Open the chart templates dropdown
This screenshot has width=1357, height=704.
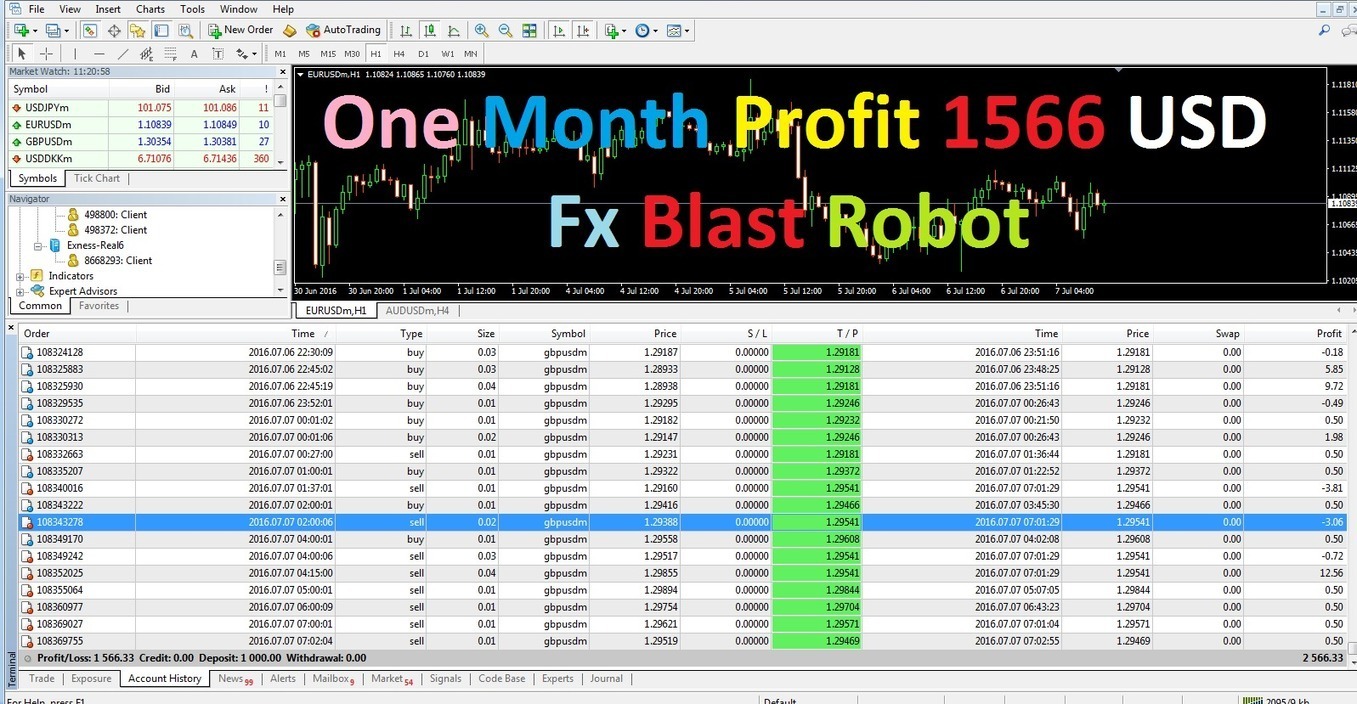pyautogui.click(x=678, y=31)
